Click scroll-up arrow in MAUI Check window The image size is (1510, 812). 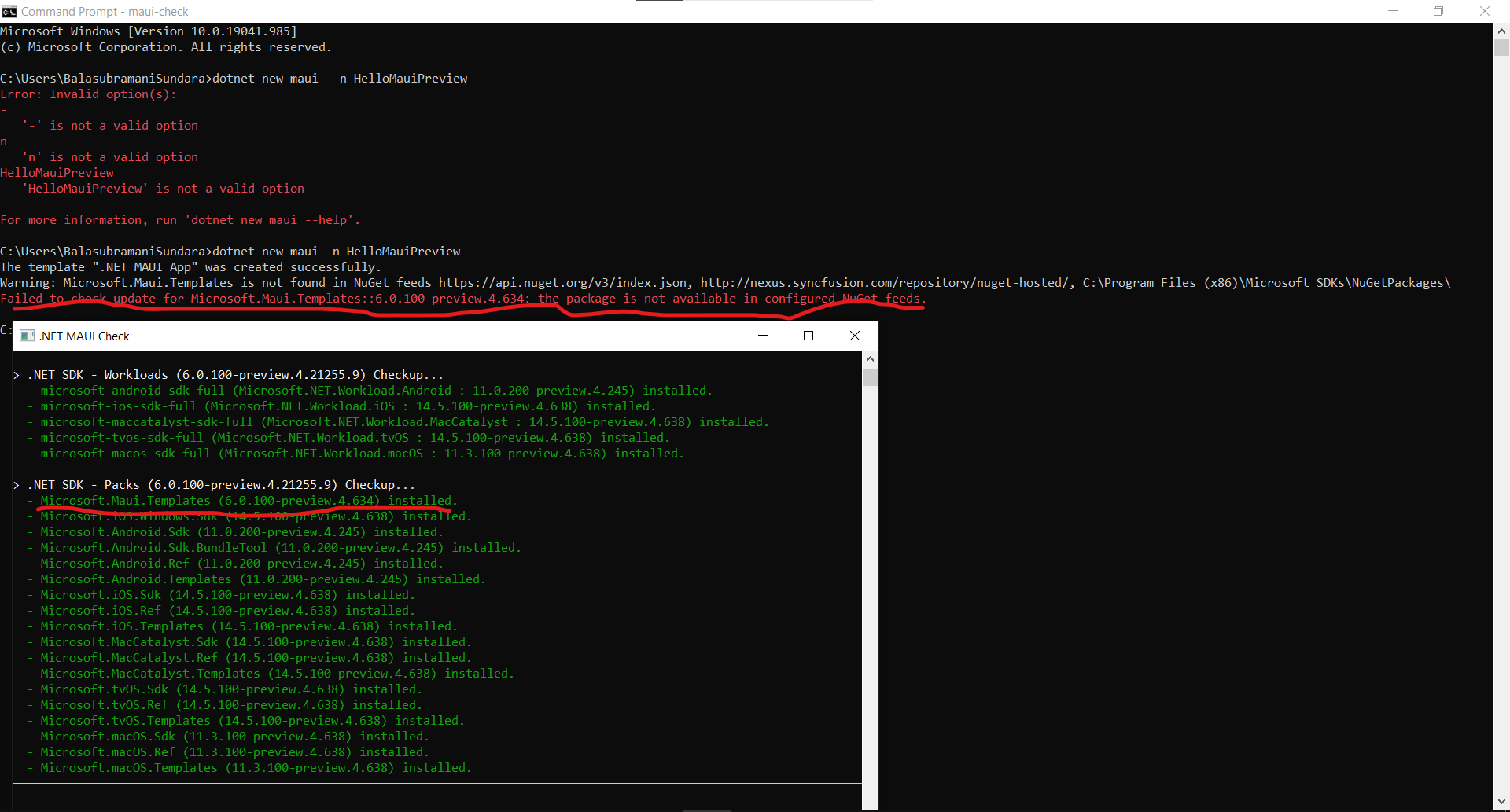[x=870, y=359]
